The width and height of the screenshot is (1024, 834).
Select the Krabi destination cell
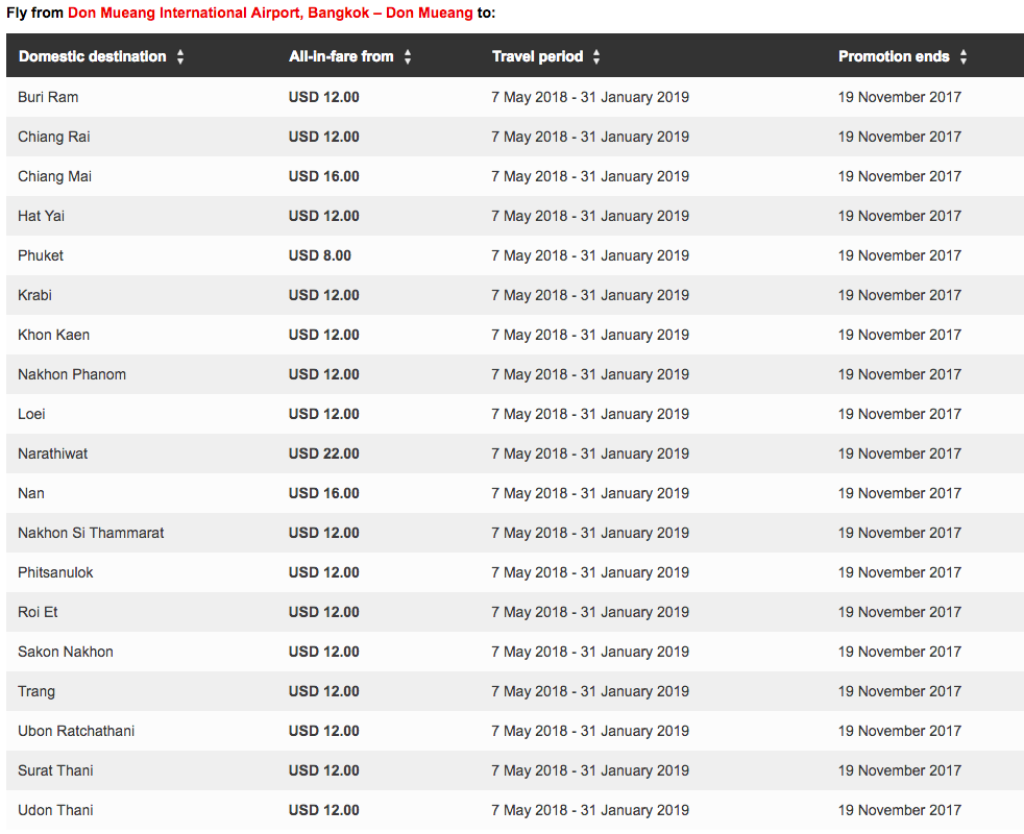[35, 295]
